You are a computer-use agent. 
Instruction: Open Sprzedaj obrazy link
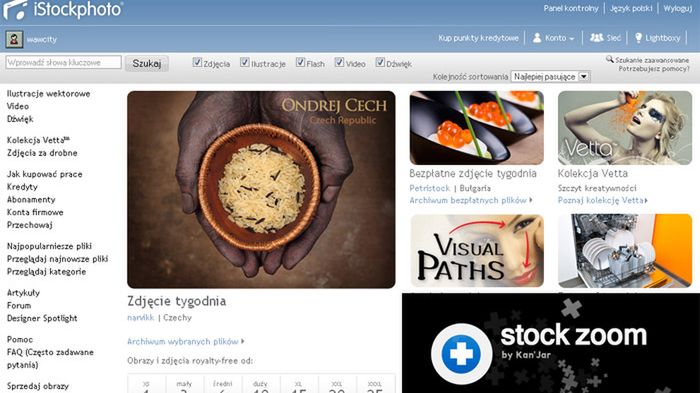pos(38,386)
